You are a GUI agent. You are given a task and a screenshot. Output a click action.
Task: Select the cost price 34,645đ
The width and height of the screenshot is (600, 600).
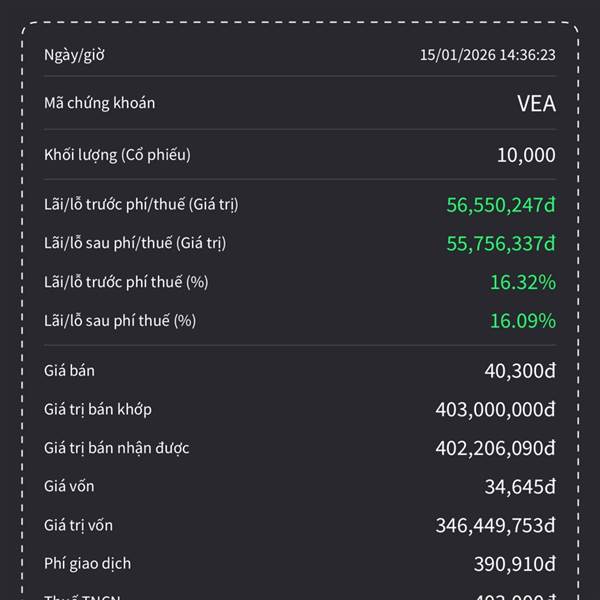click(x=520, y=487)
